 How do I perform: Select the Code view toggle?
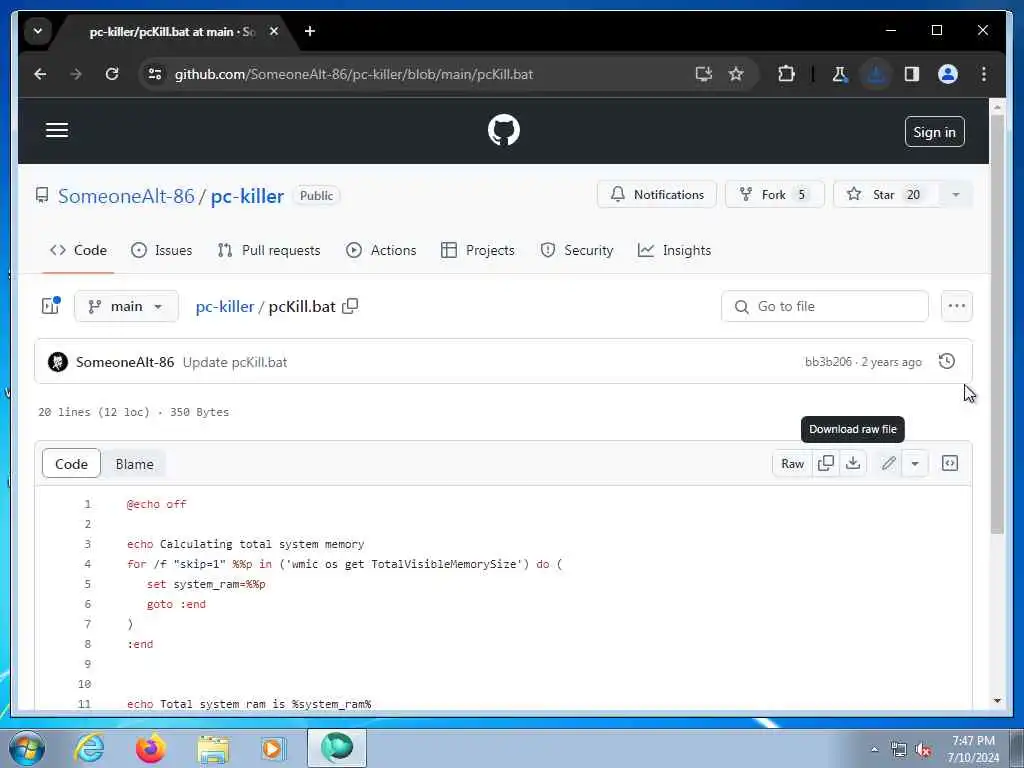[71, 464]
